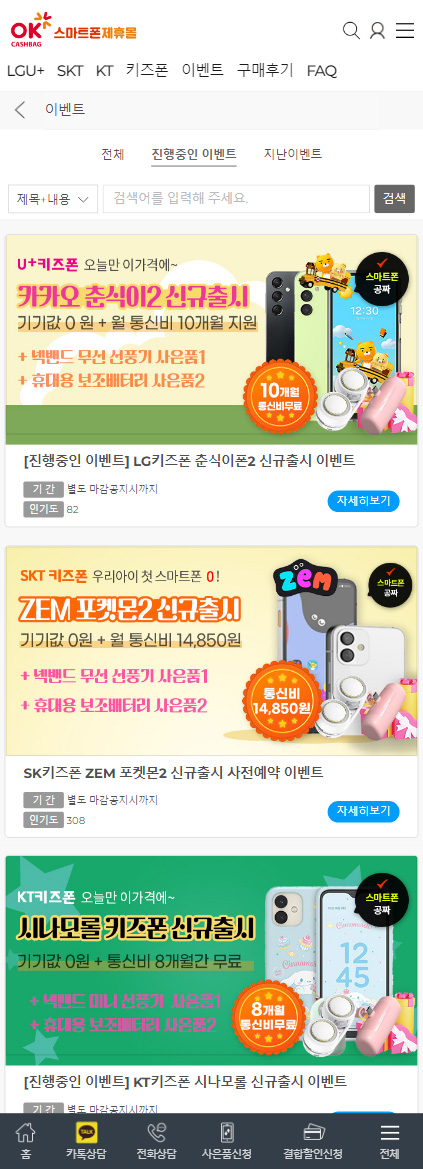The width and height of the screenshot is (423, 1169).
Task: Expand the 제목+내용 search filter dropdown
Action: [53, 199]
